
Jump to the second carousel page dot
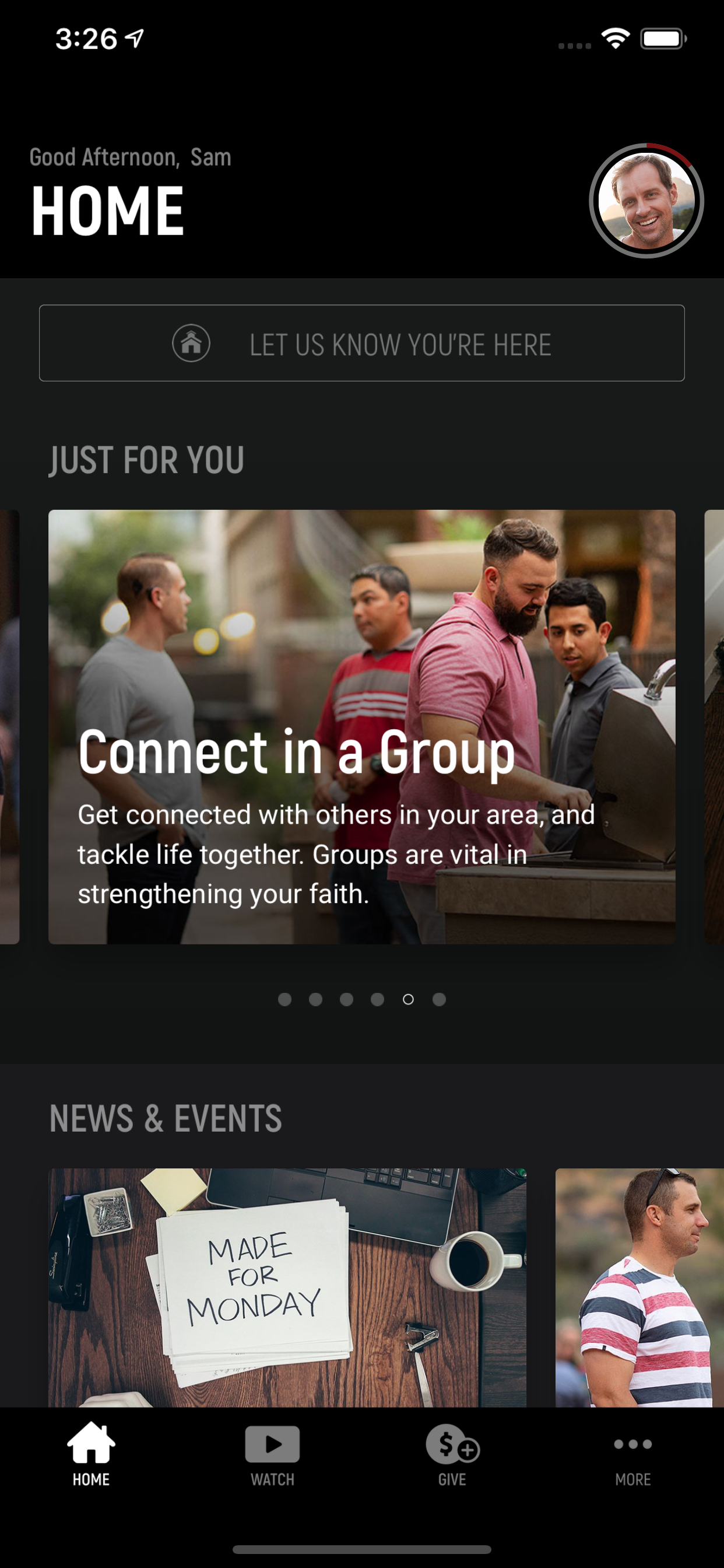(x=315, y=999)
